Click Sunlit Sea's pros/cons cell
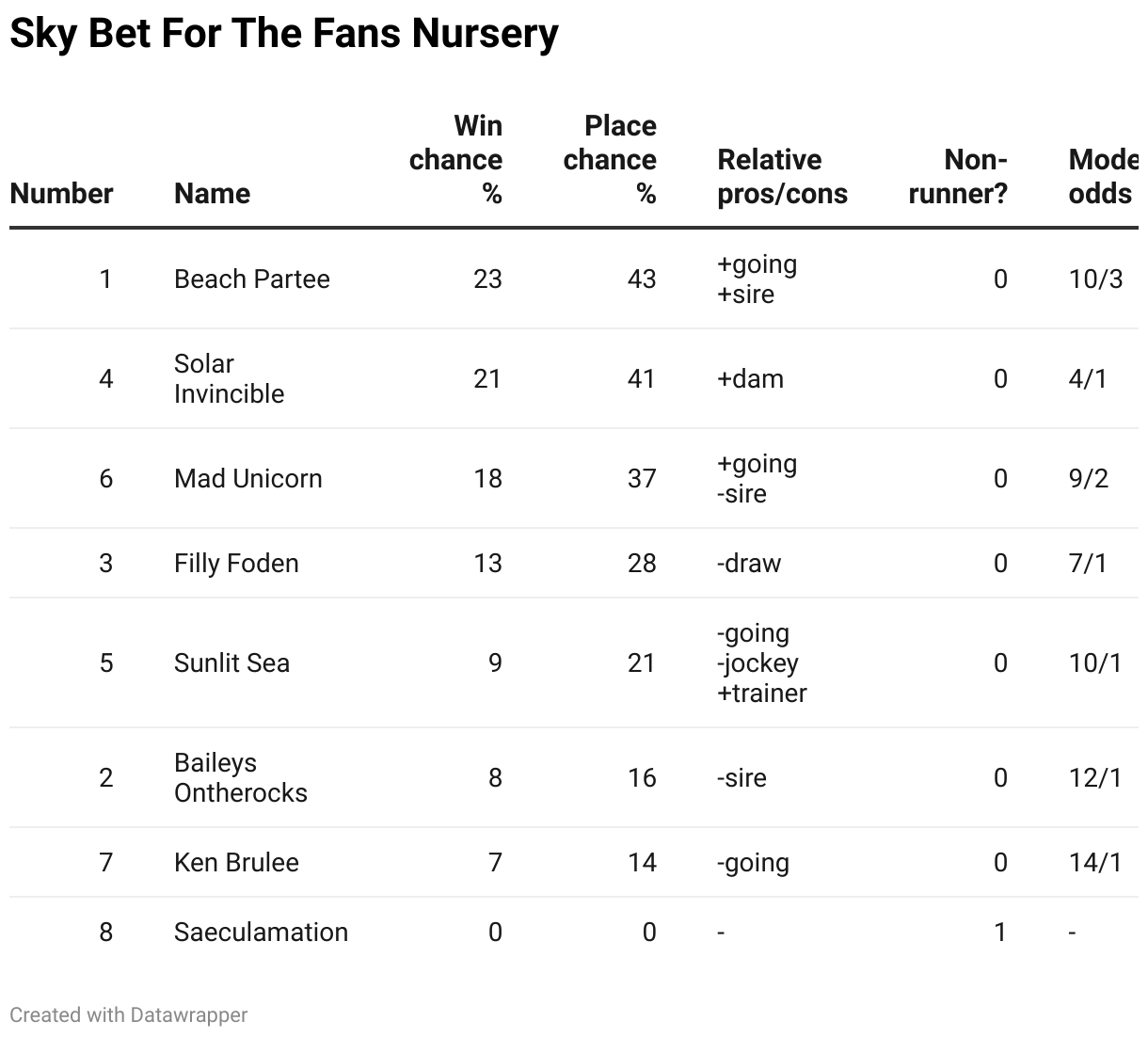This screenshot has width=1148, height=1037. (761, 663)
